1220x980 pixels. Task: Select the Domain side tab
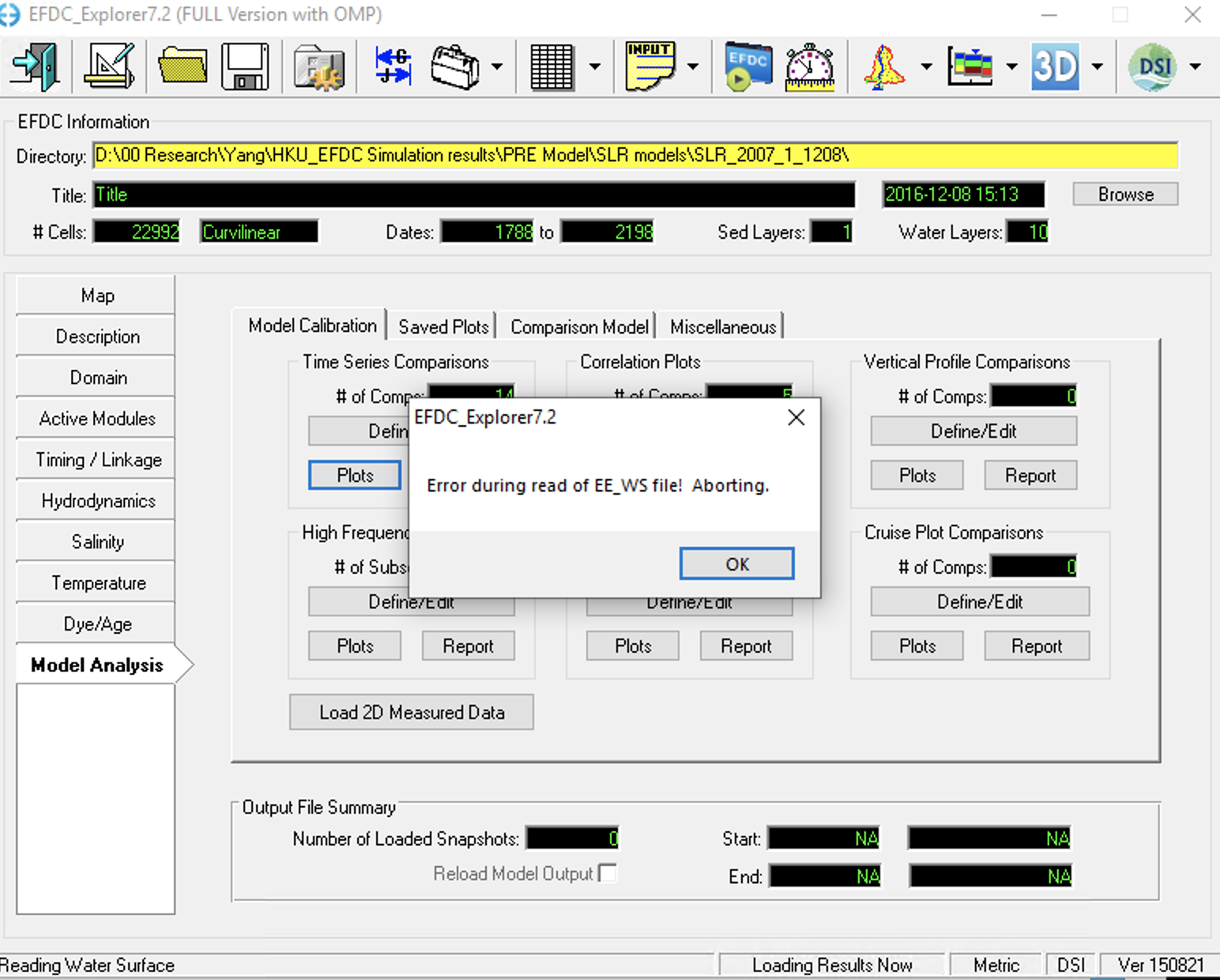[96, 378]
